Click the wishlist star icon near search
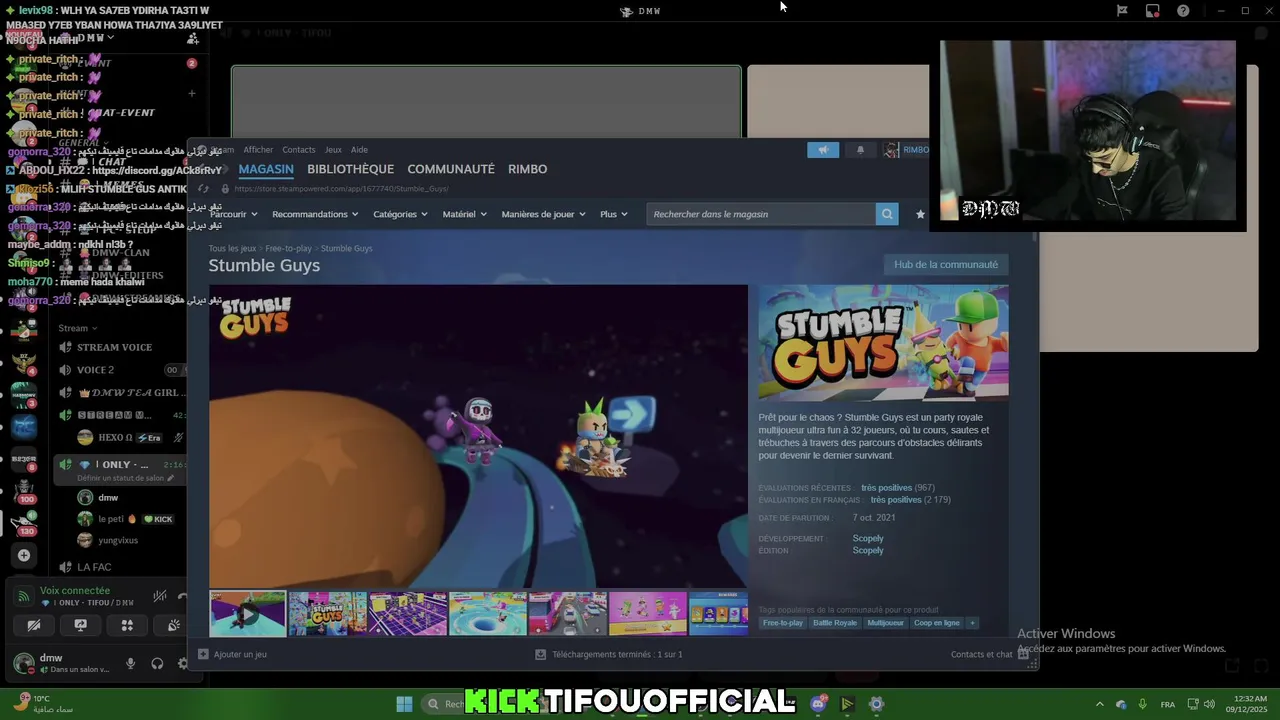Viewport: 1280px width, 720px height. point(920,214)
